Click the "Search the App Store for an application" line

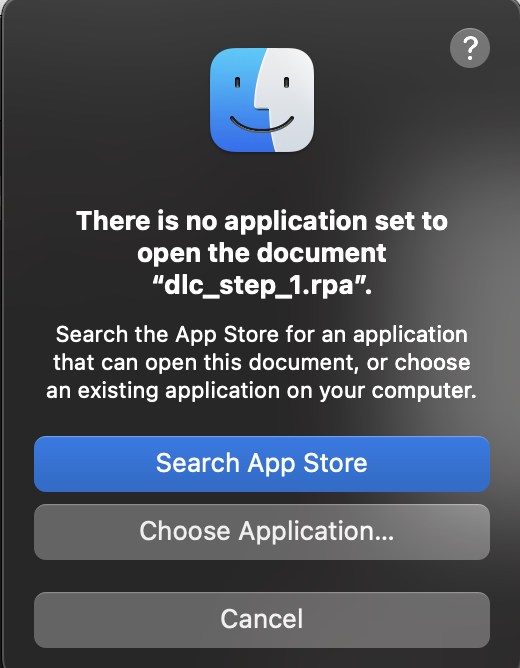click(x=262, y=335)
